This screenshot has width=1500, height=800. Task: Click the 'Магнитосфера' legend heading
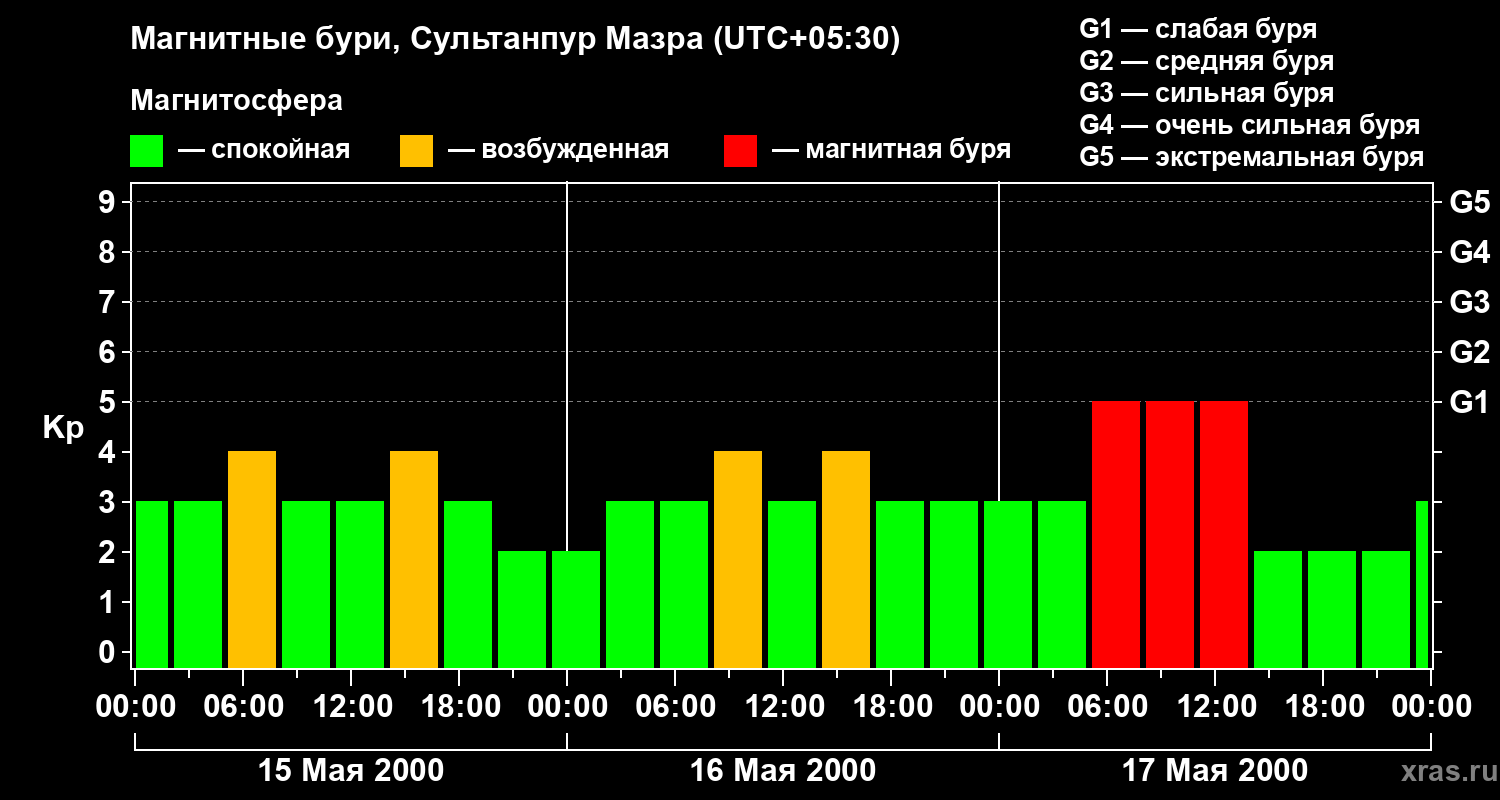[236, 101]
